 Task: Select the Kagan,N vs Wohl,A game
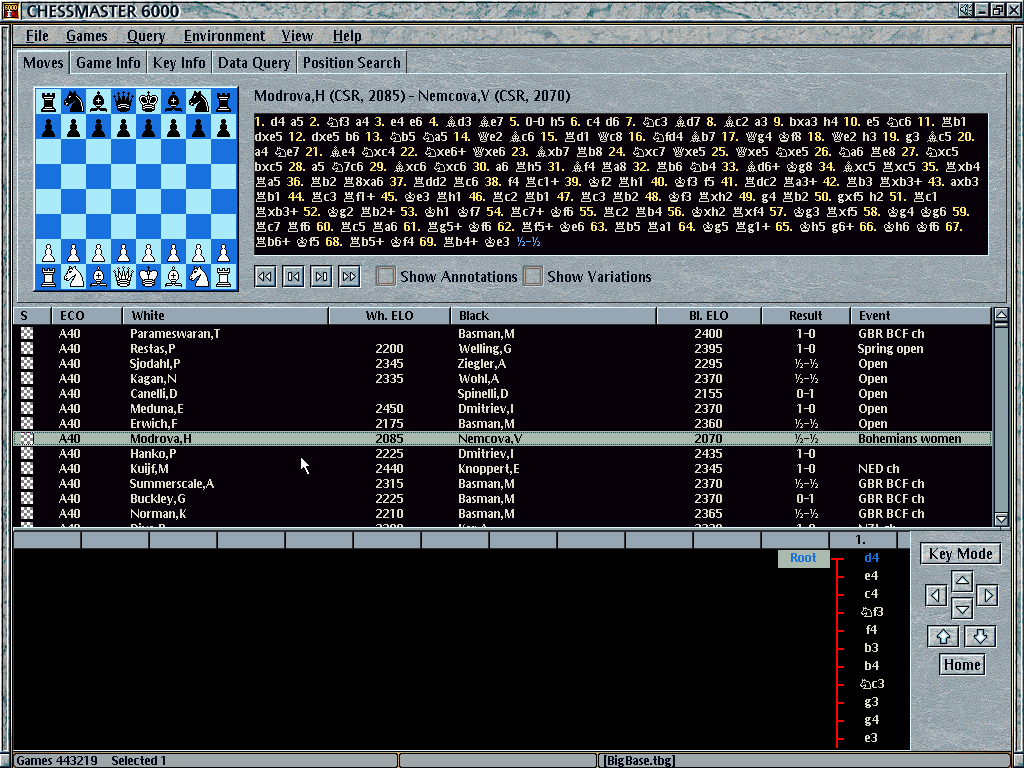502,379
